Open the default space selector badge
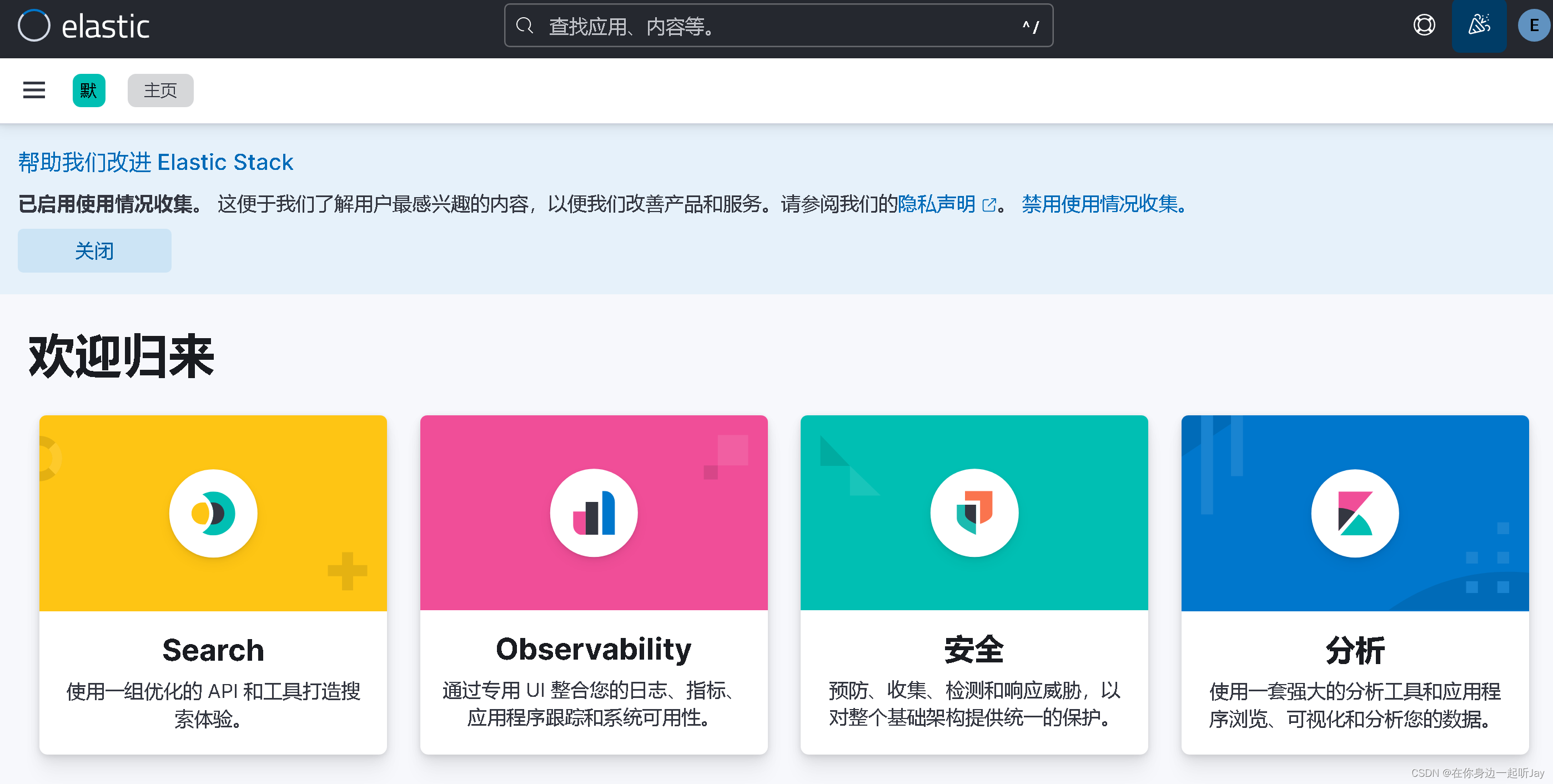This screenshot has width=1553, height=784. 89,91
